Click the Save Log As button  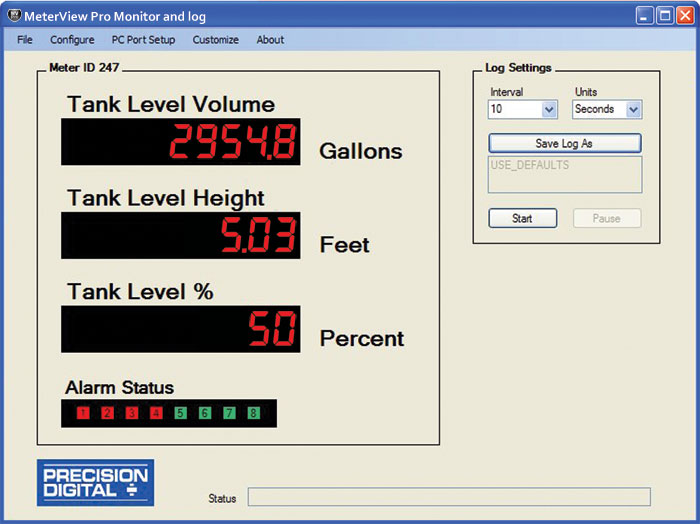pos(565,143)
